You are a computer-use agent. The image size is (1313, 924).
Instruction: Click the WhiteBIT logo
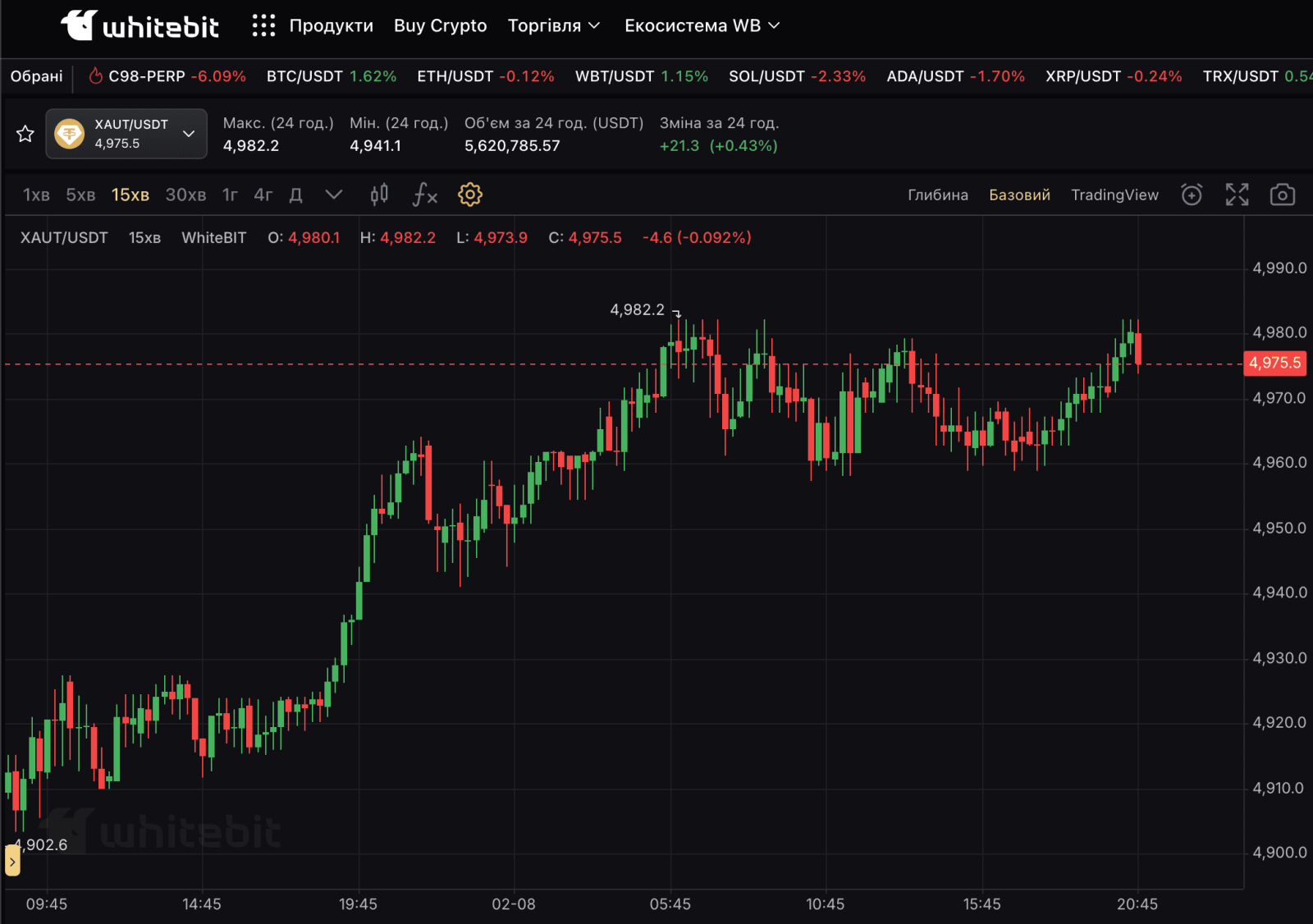140,26
